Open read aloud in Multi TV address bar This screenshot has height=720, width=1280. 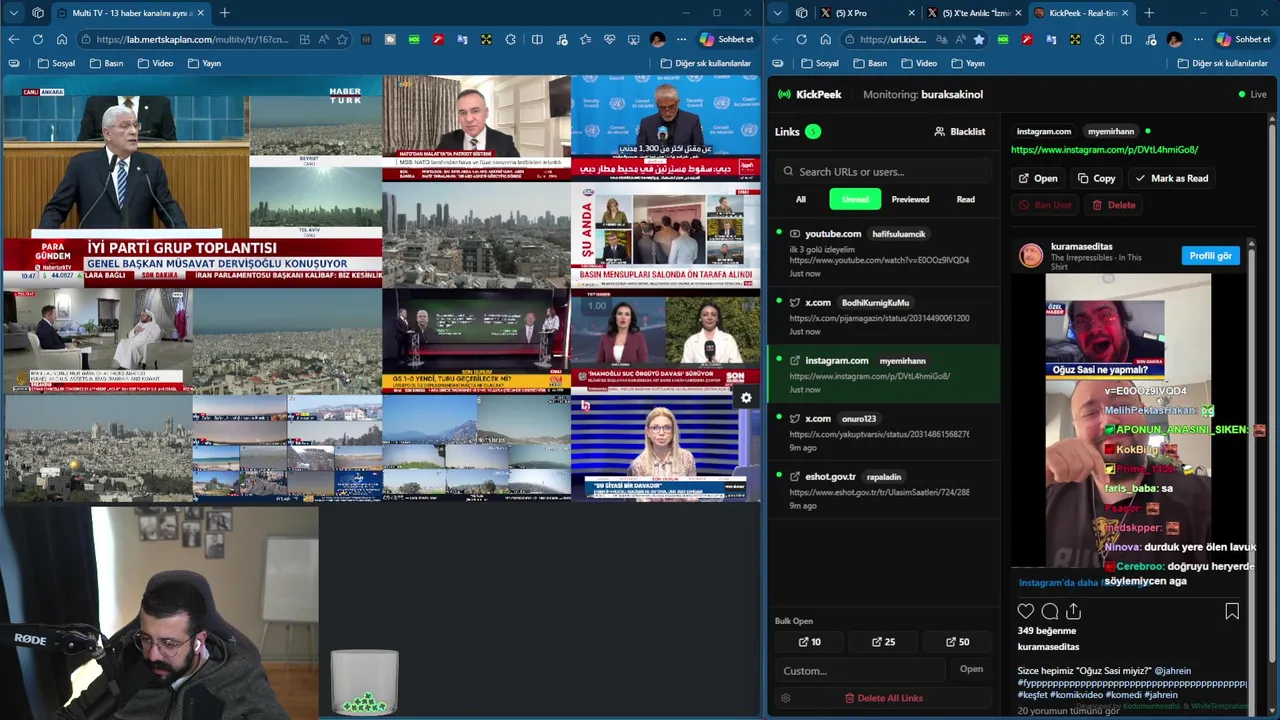(x=323, y=39)
